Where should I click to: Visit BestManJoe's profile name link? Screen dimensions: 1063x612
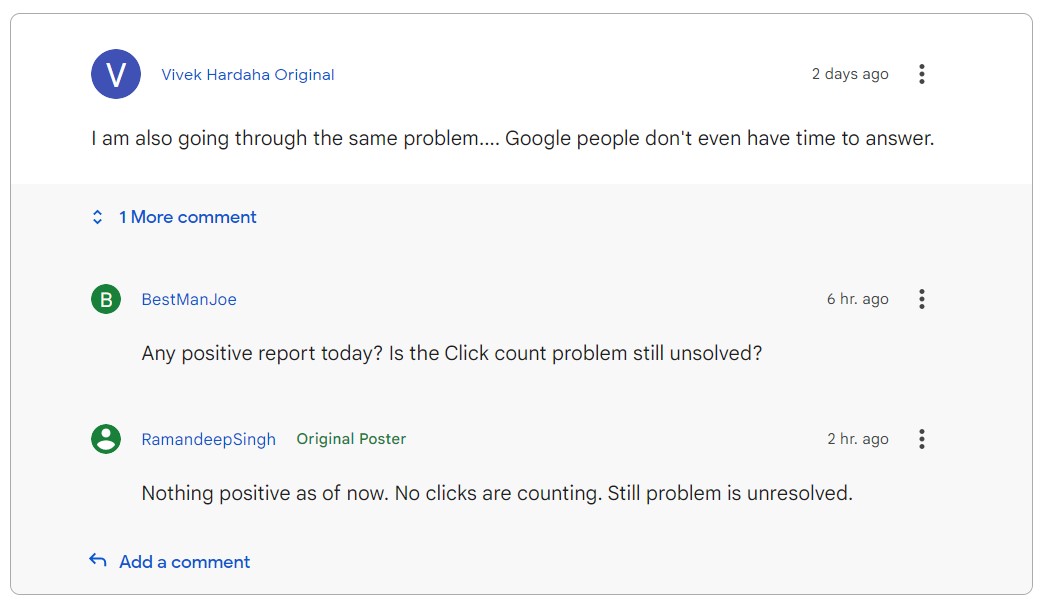(x=189, y=300)
